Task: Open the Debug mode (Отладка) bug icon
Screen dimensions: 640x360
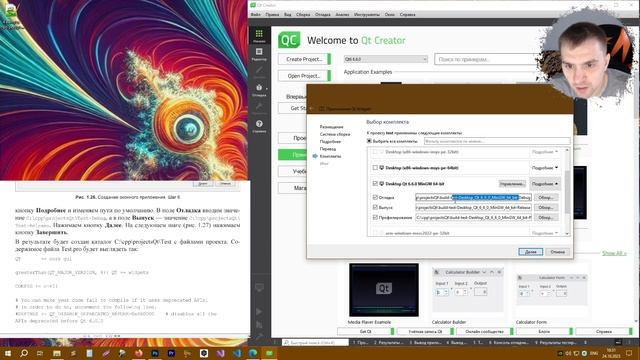Action: [x=259, y=90]
